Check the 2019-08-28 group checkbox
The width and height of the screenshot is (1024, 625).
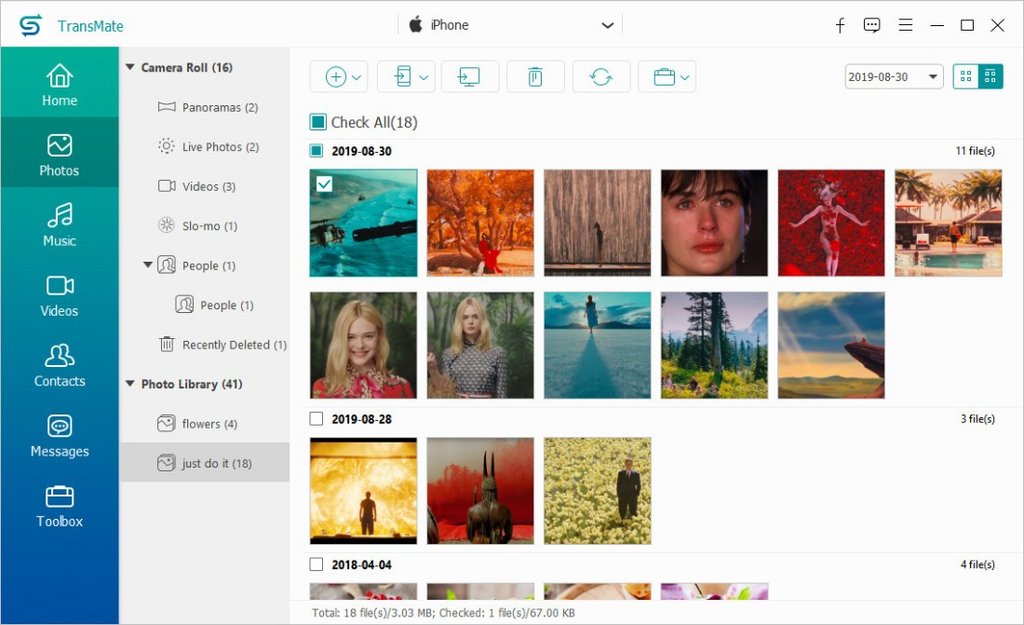pos(316,419)
